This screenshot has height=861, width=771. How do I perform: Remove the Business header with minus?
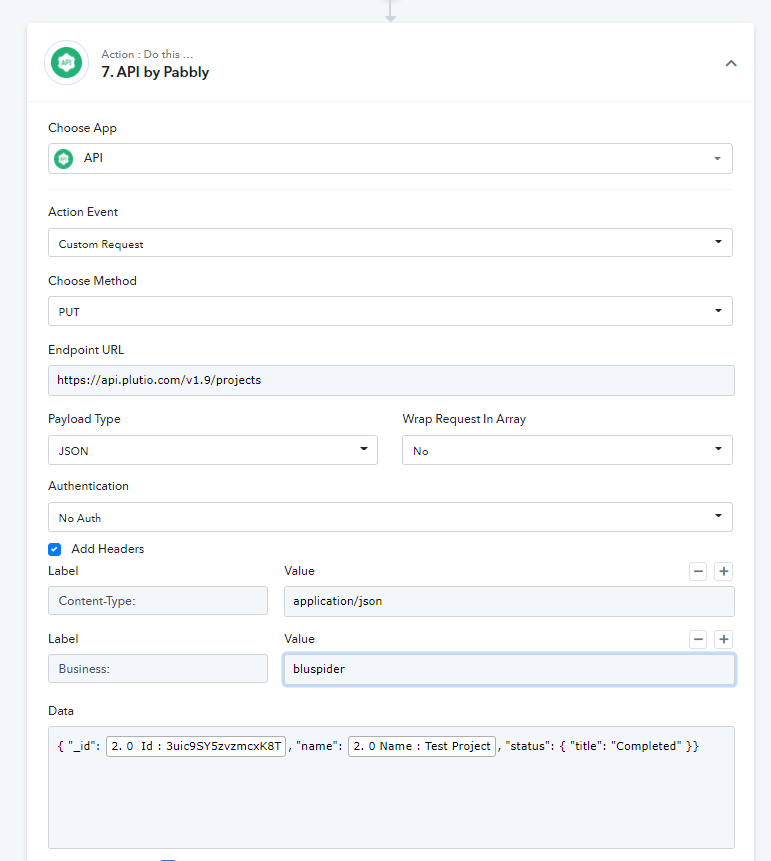click(x=698, y=640)
